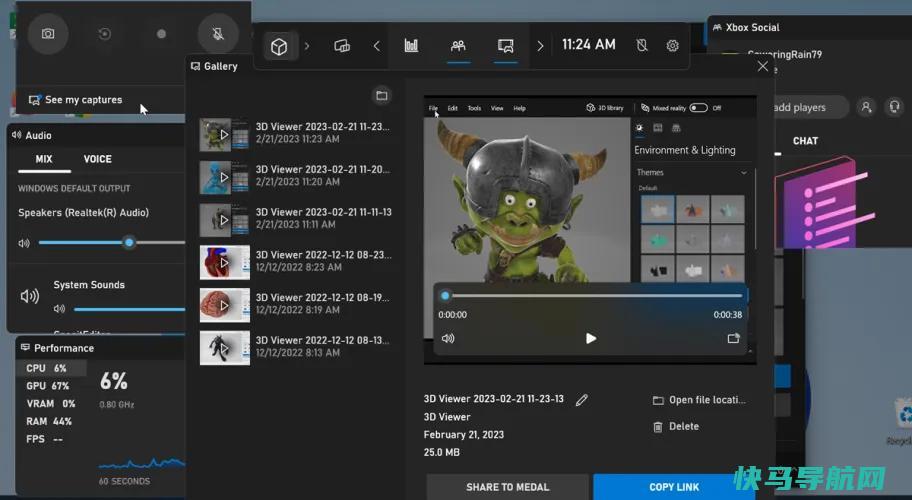The width and height of the screenshot is (912, 500).
Task: Toggle the Xbox Social widget icon
Action: 458,46
